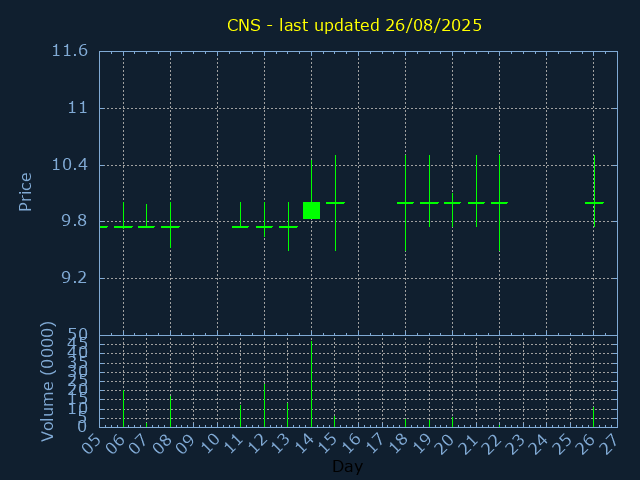Click the day 12 price candlestick
Screen dimensions: 640x480
pos(264,219)
